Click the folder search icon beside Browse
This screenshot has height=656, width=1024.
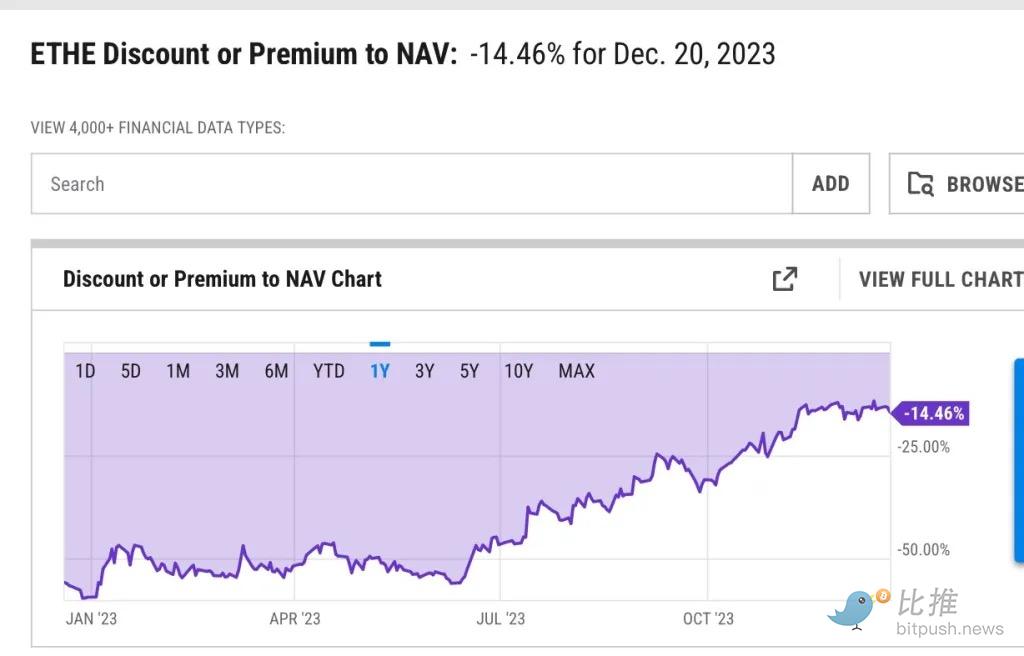tap(920, 184)
